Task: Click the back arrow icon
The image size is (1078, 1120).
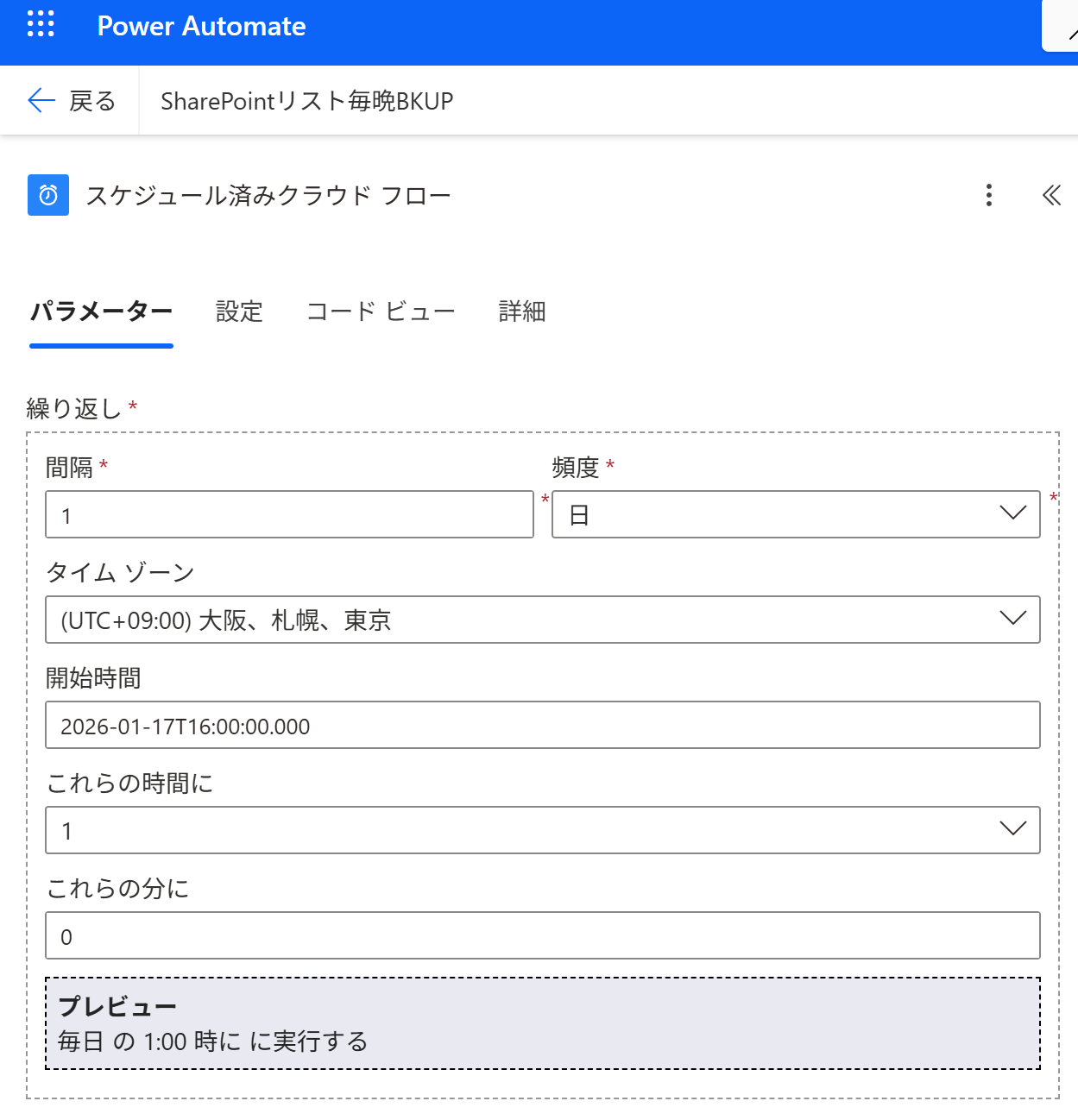Action: click(41, 101)
